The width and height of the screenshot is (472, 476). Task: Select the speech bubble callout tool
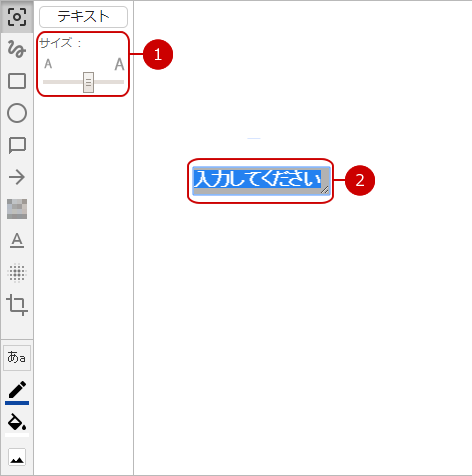point(17,145)
